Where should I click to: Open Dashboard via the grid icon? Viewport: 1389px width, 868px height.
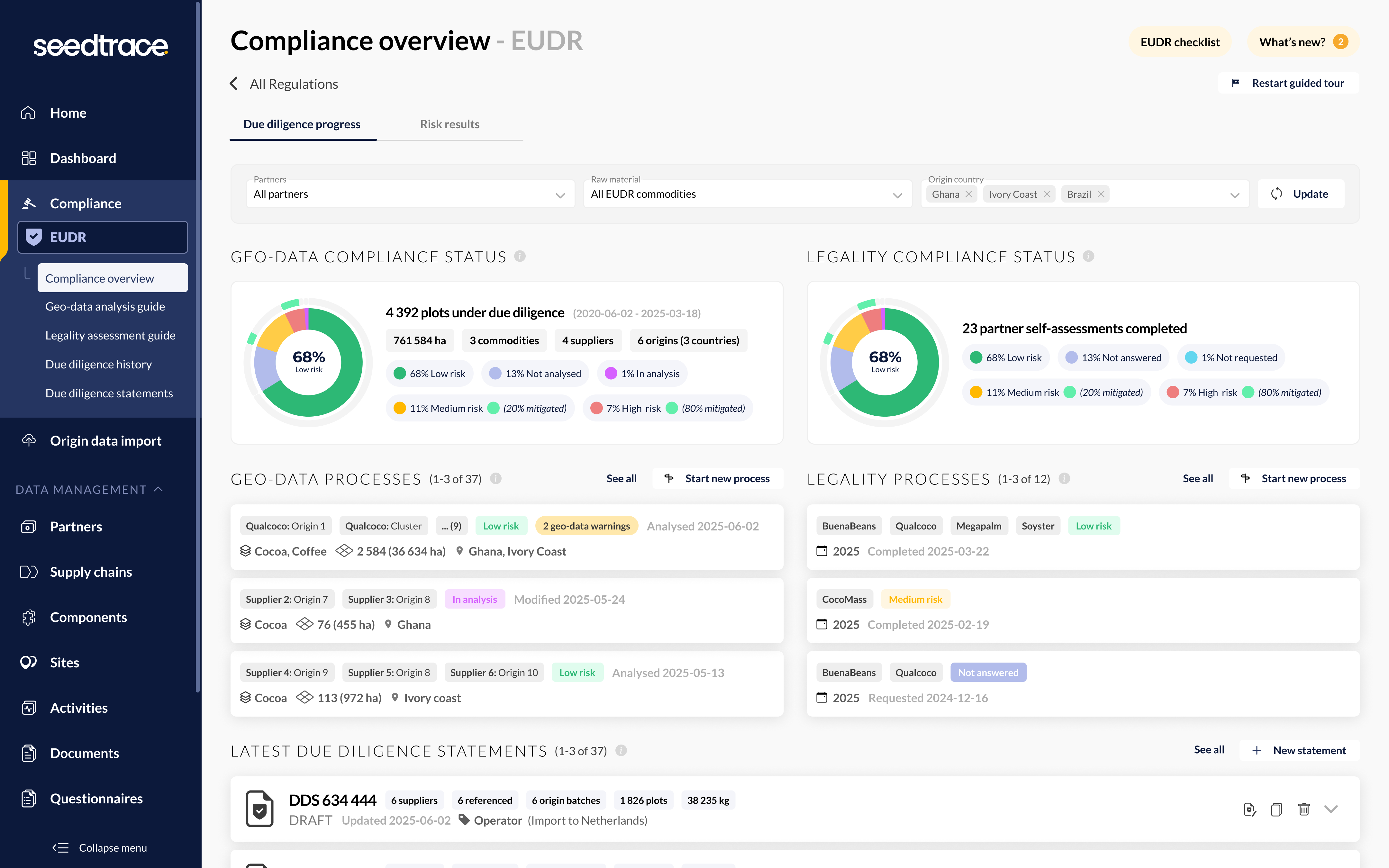tap(29, 158)
